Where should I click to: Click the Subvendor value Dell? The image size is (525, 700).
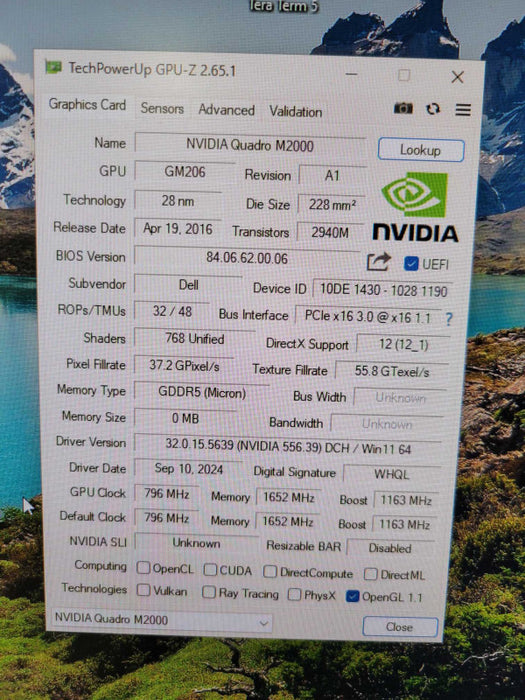(x=188, y=285)
